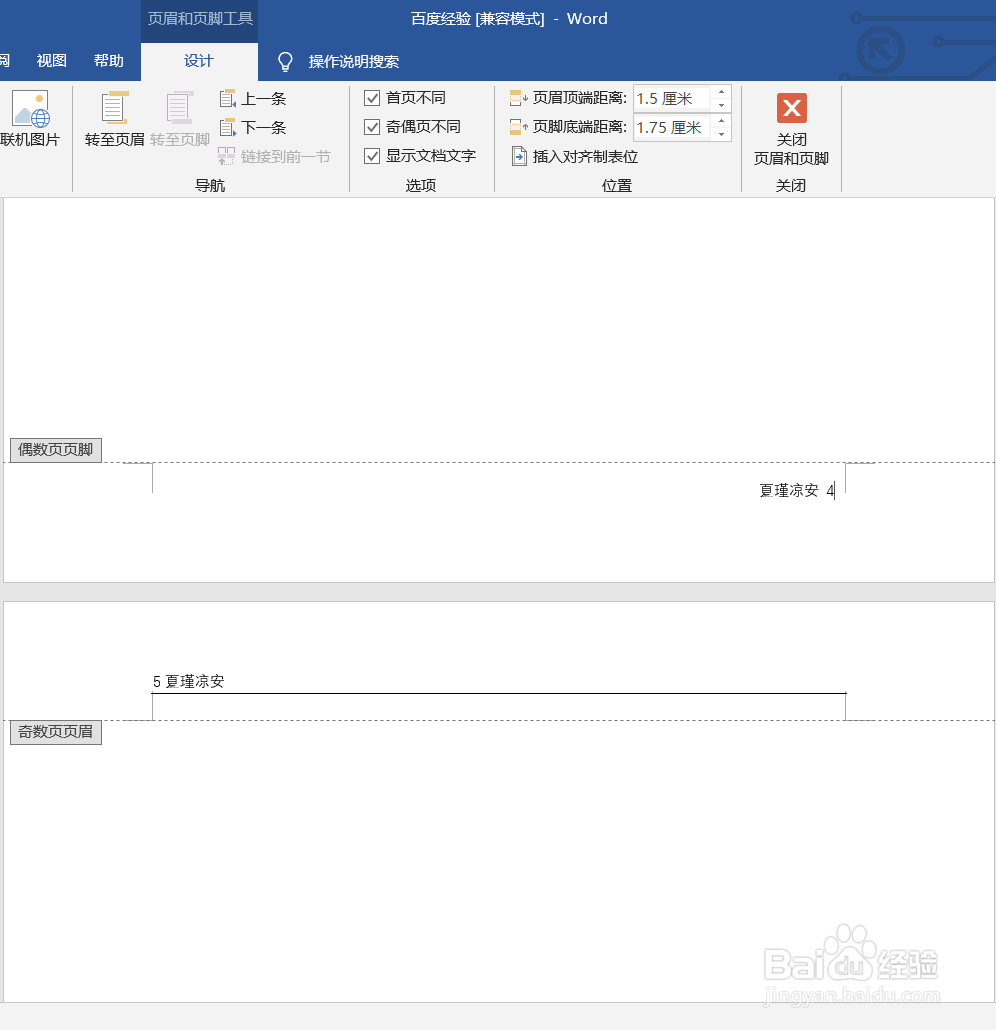Screen dimensions: 996x1030
Task: Decrease footer distance with down stepper arrow
Action: pos(721,132)
